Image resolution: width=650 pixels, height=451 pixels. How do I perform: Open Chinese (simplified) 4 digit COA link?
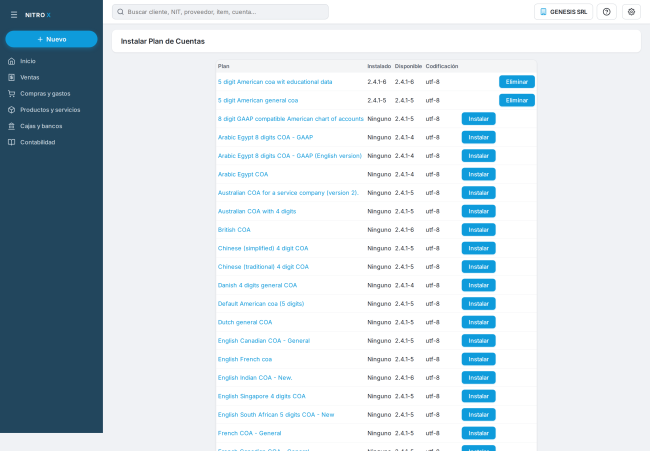point(263,248)
